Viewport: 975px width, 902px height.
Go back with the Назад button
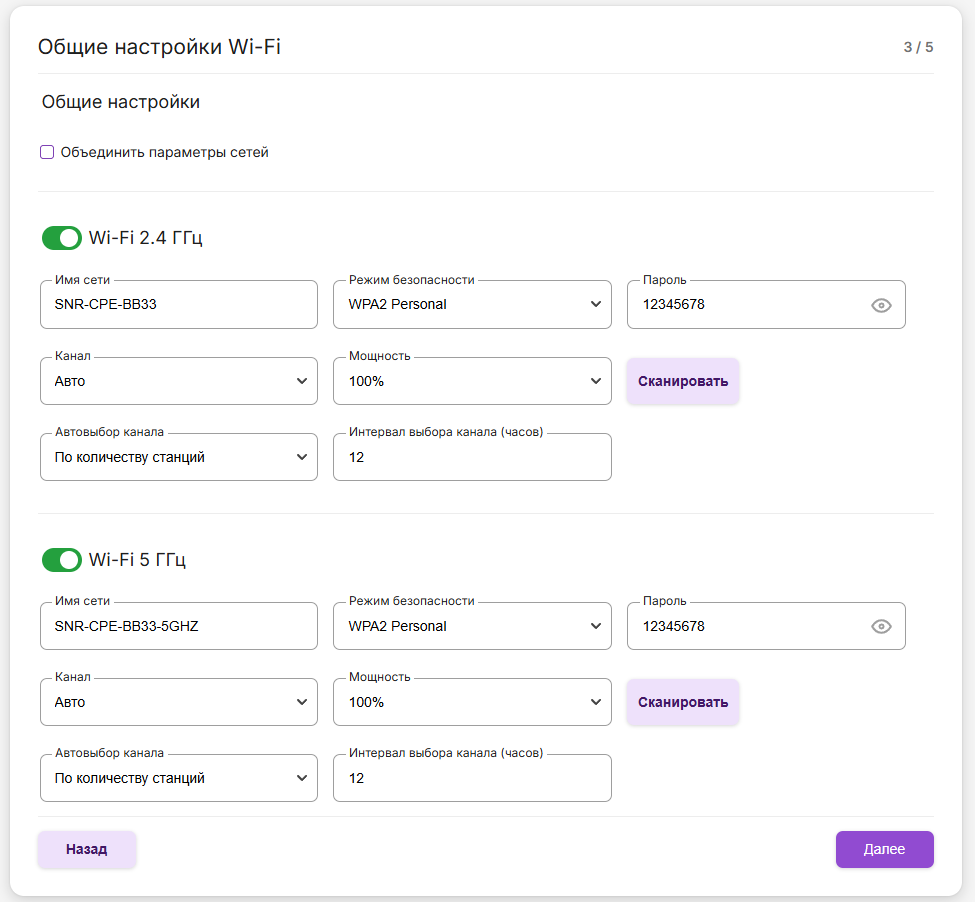87,849
